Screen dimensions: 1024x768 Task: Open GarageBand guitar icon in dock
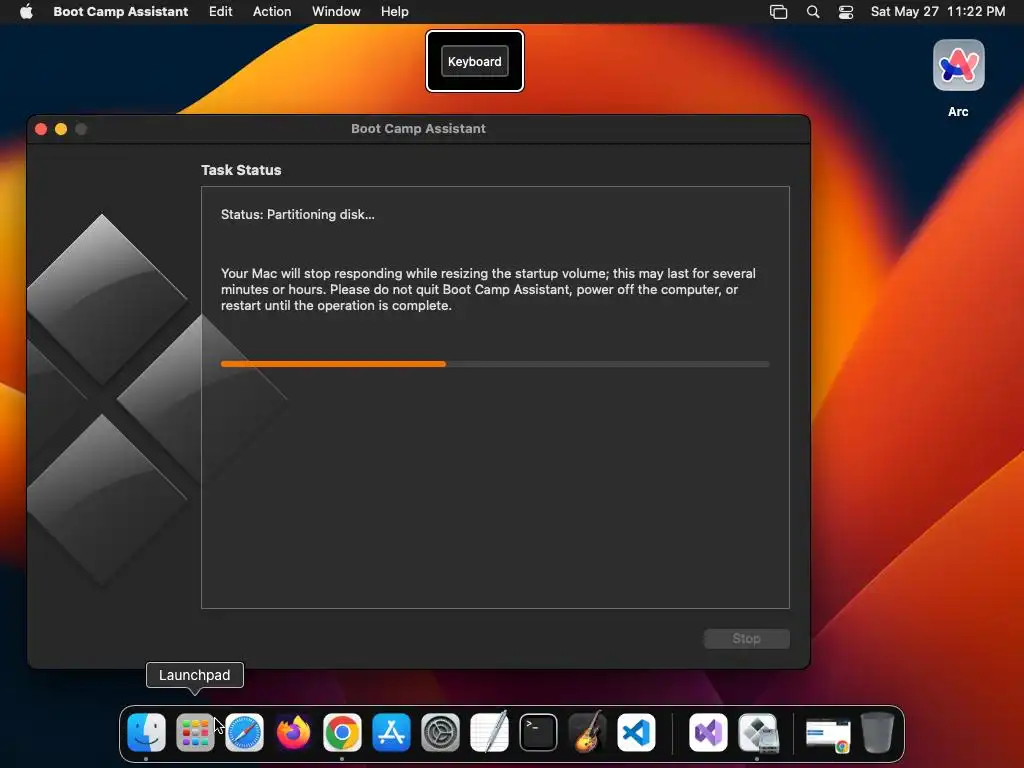(x=587, y=733)
